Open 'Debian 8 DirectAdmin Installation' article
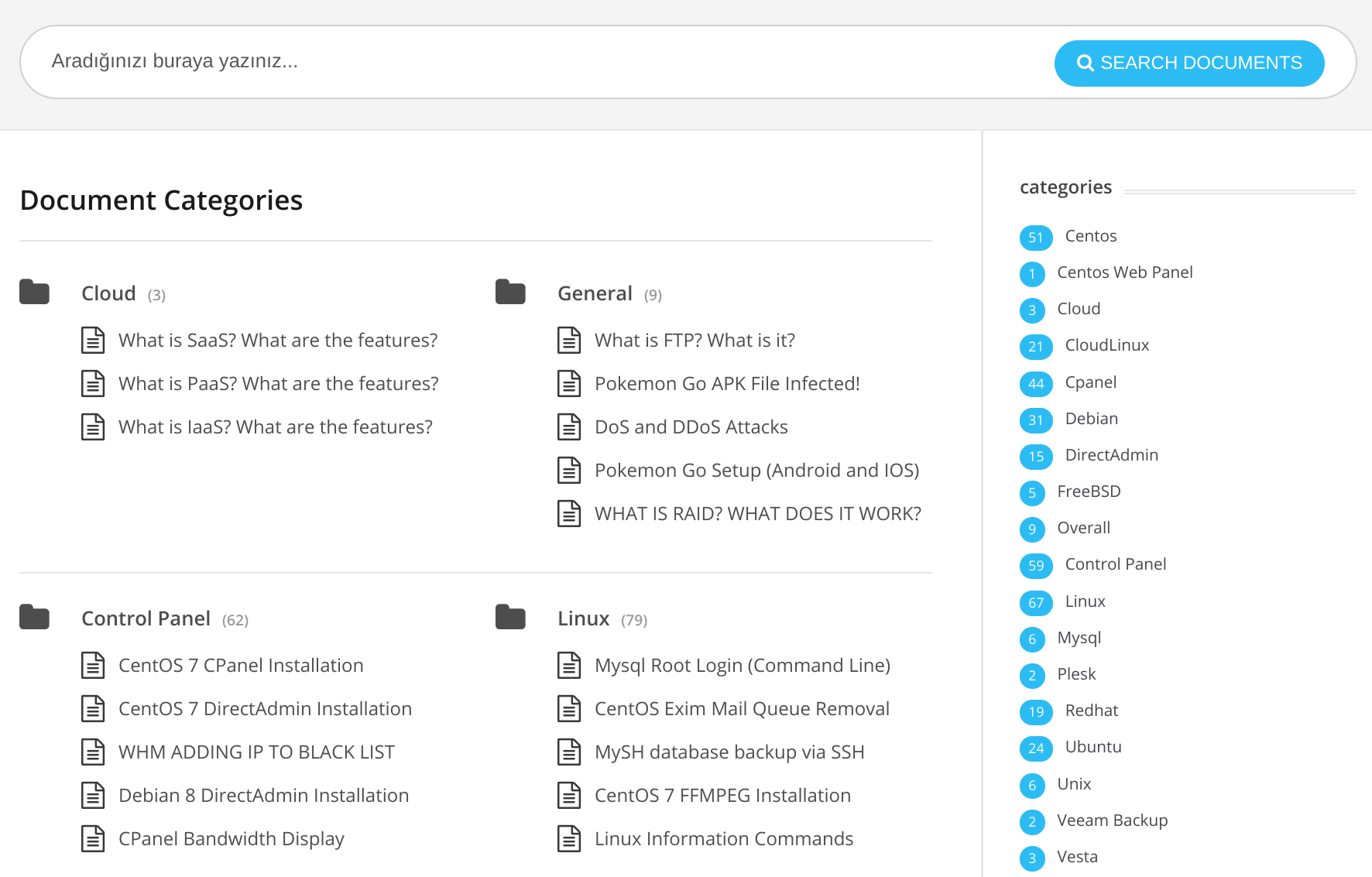This screenshot has height=877, width=1372. pyautogui.click(x=263, y=795)
